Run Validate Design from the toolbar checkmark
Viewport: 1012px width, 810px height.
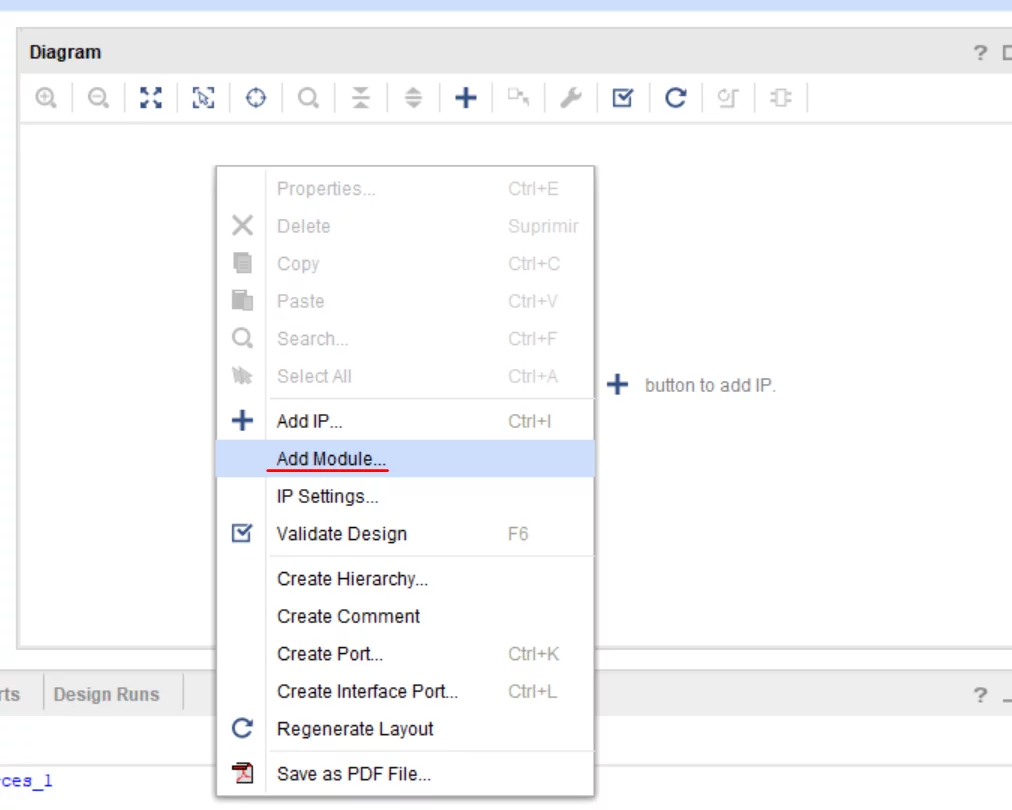tap(622, 97)
